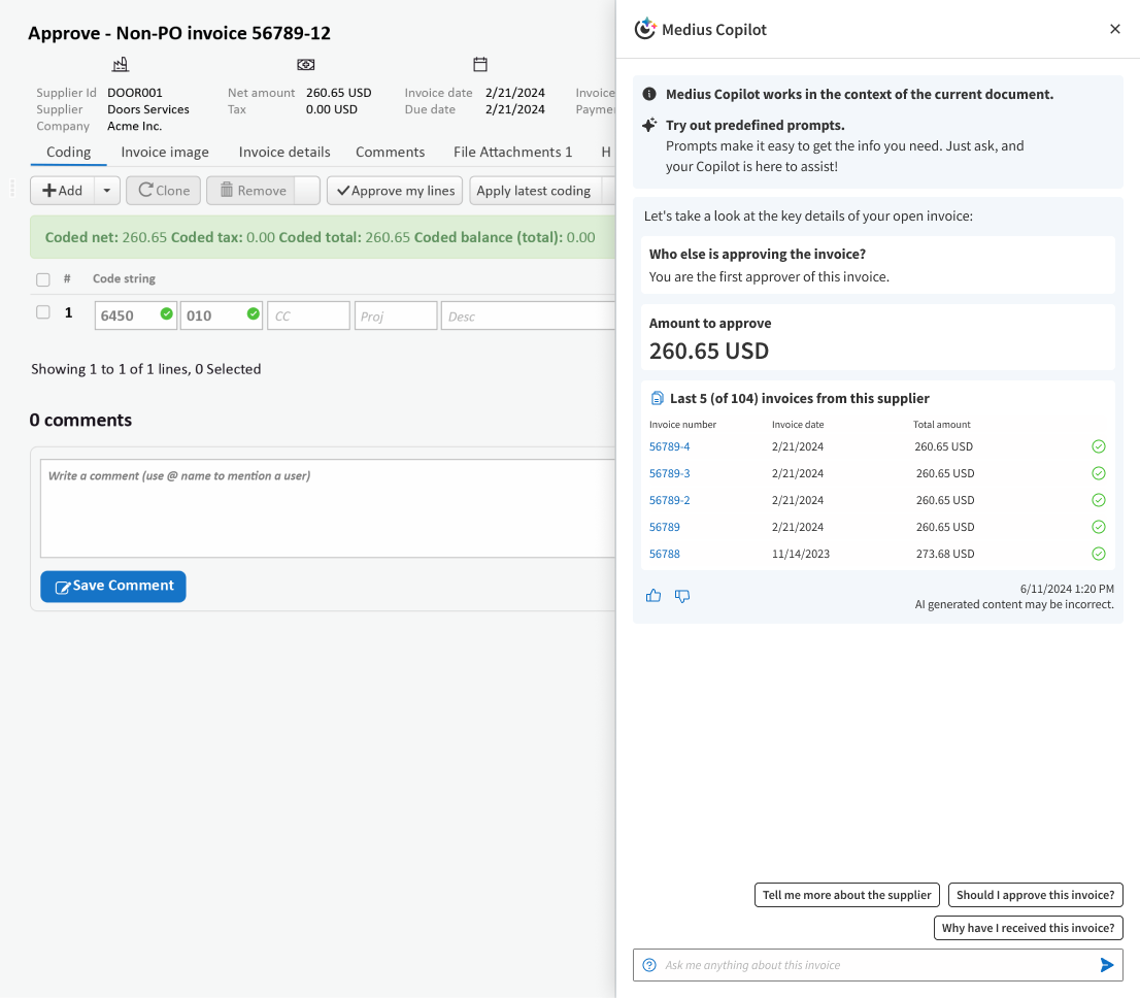
Task: Click the question mark icon in prompt field
Action: pos(649,965)
